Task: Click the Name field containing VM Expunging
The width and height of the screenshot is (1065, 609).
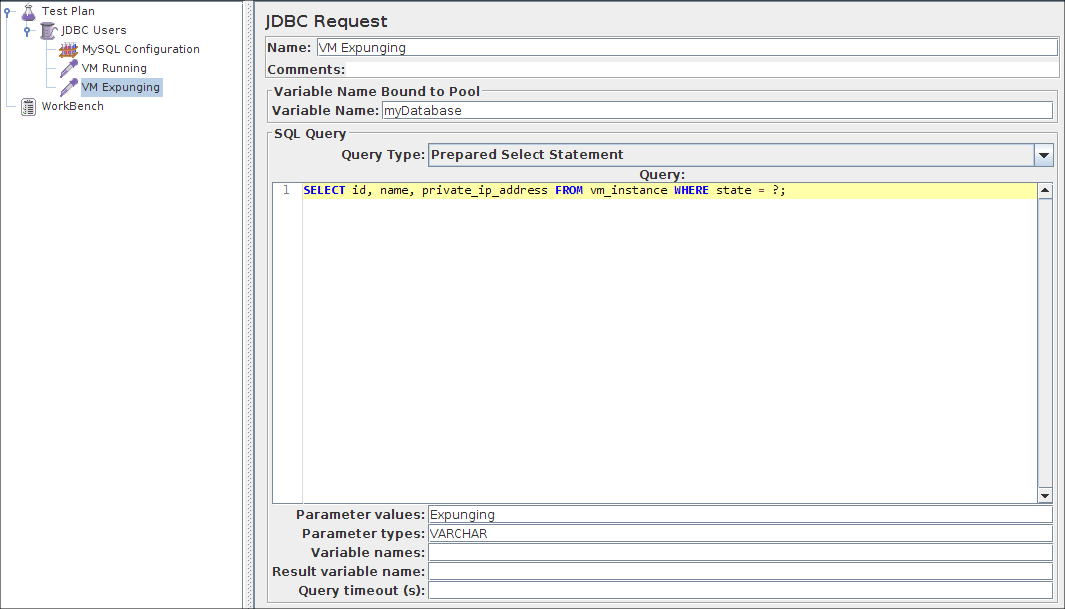Action: tap(686, 47)
